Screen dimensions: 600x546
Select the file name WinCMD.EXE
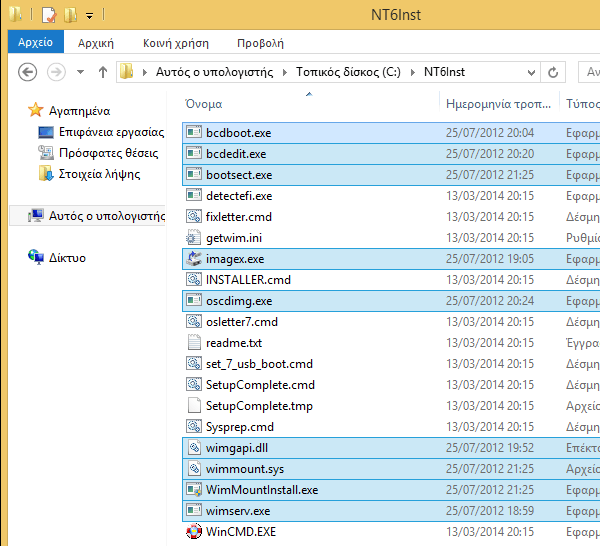pyautogui.click(x=241, y=532)
